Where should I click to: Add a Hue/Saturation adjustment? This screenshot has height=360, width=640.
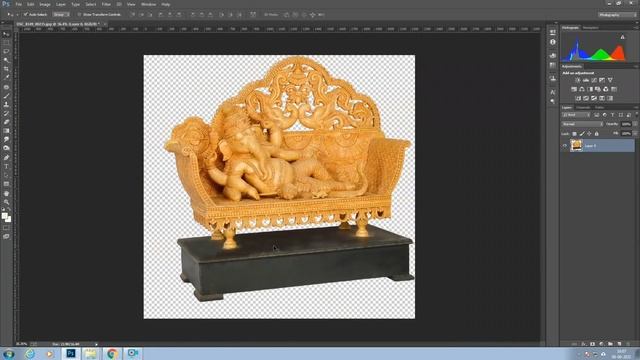pos(574,89)
